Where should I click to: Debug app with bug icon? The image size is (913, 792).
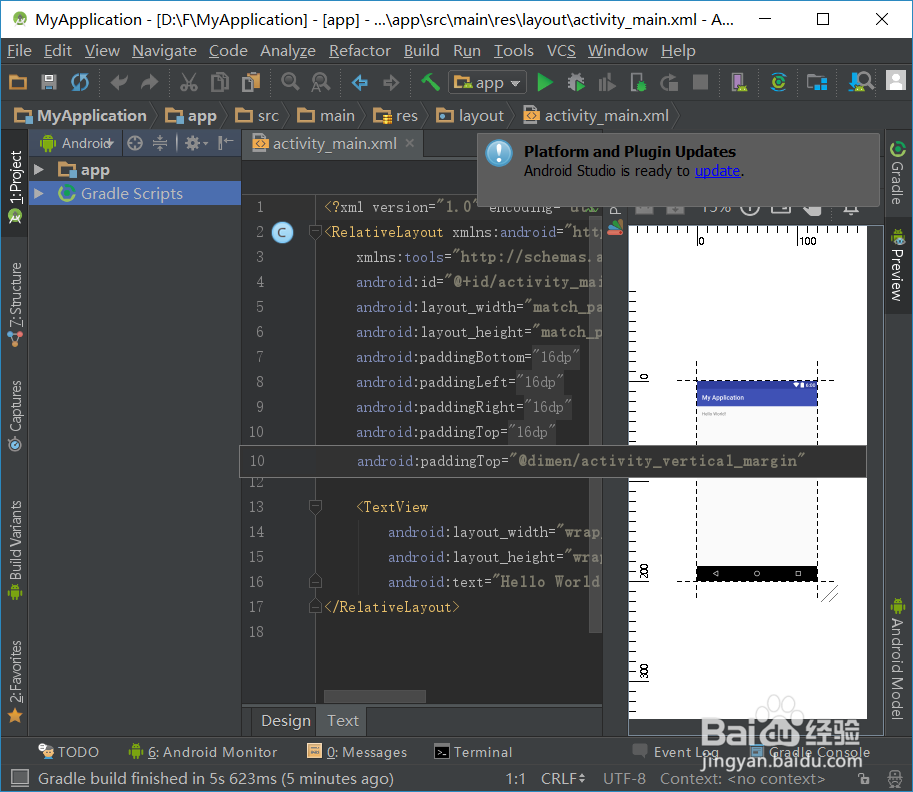click(x=576, y=83)
